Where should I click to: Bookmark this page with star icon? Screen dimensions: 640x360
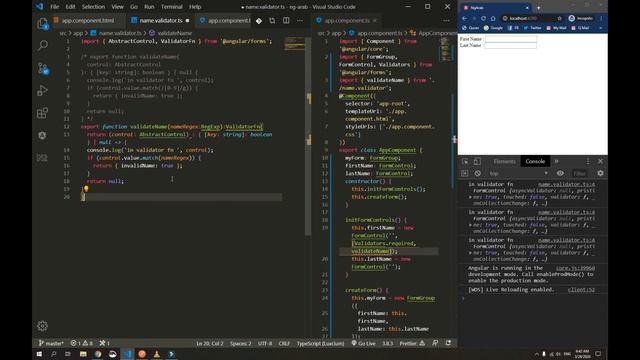[560, 18]
